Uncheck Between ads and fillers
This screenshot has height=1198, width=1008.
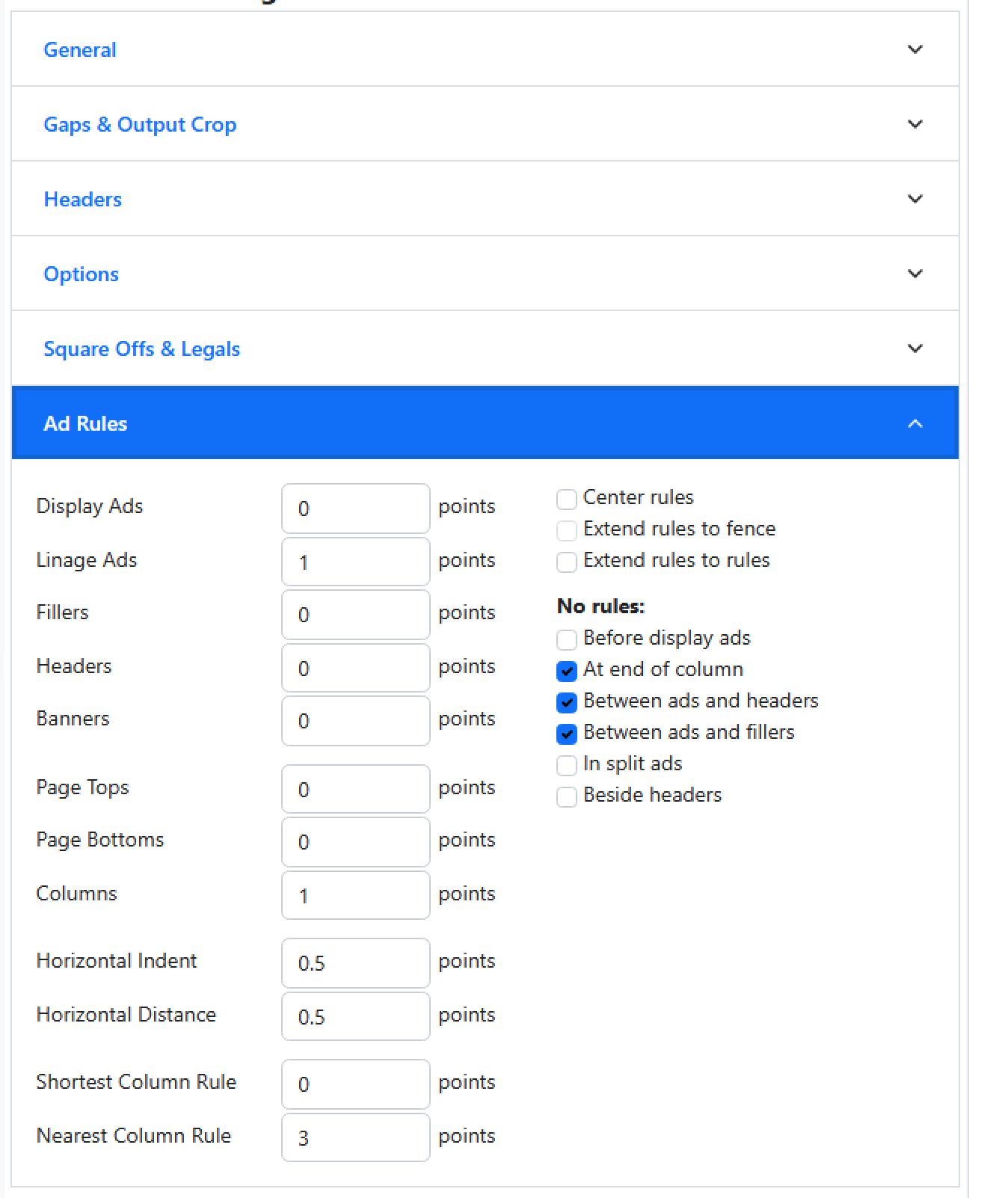coord(567,734)
